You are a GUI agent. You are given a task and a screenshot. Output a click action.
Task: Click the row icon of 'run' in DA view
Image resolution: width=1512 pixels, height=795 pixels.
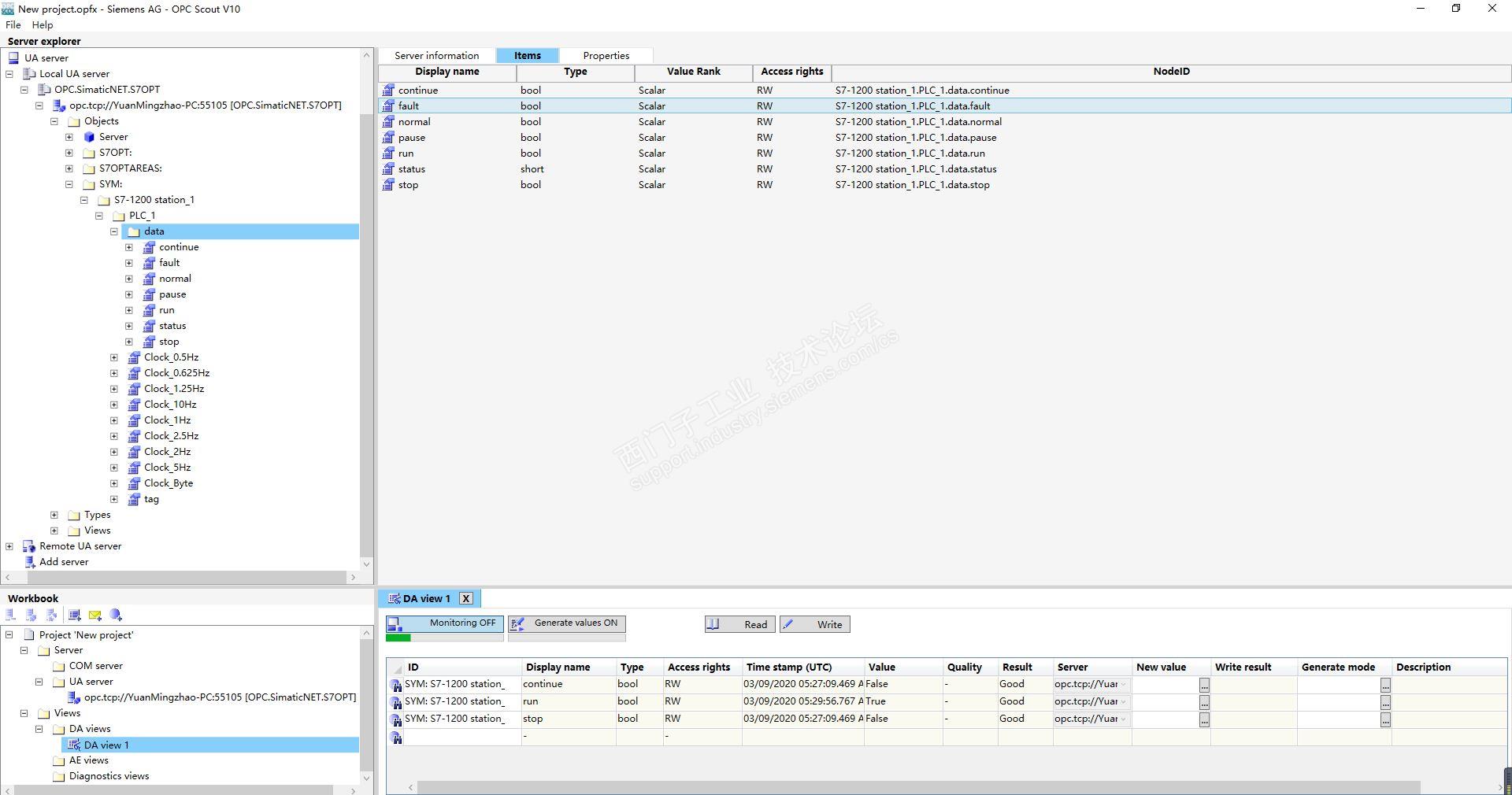coord(396,702)
